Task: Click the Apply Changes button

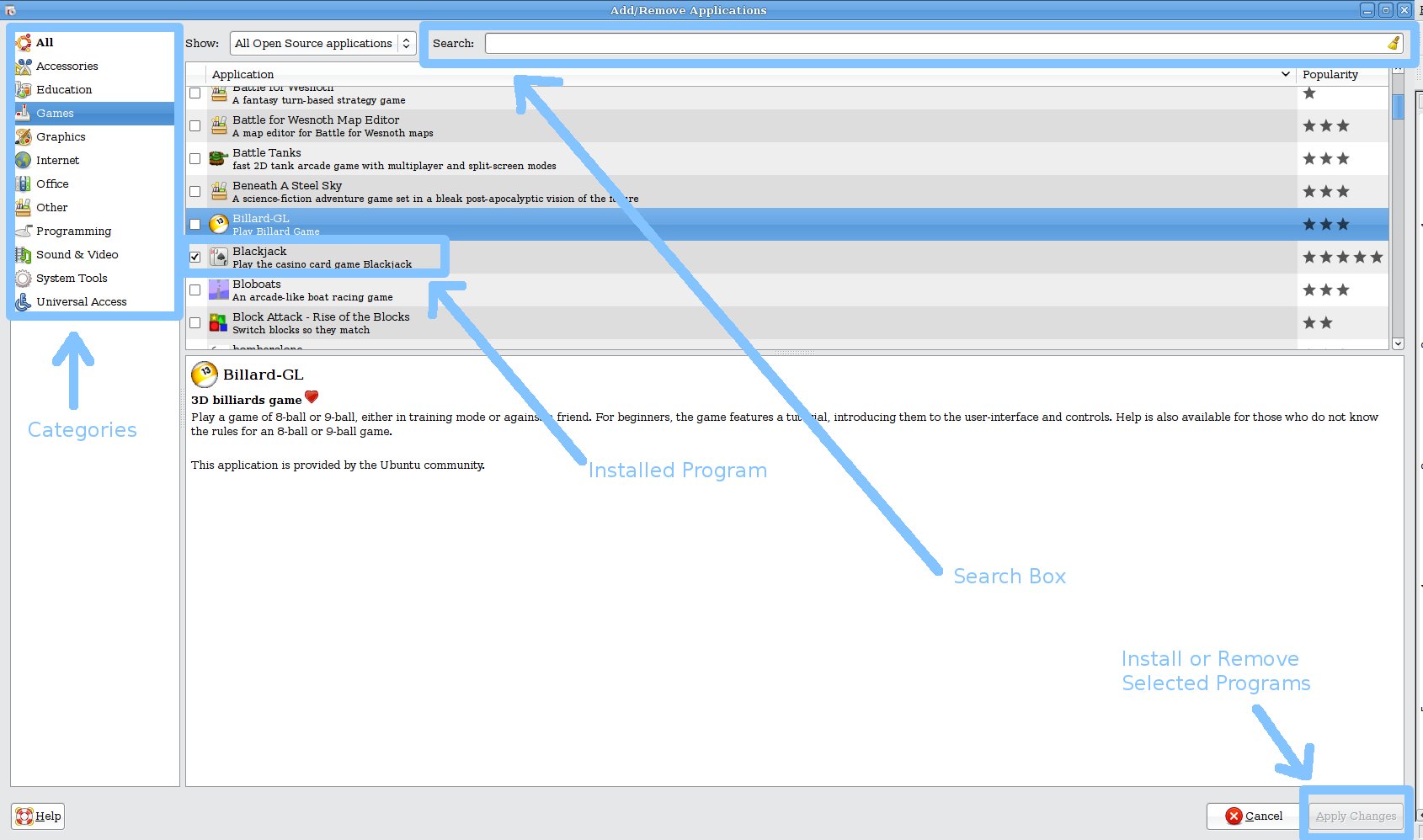Action: (1356, 816)
